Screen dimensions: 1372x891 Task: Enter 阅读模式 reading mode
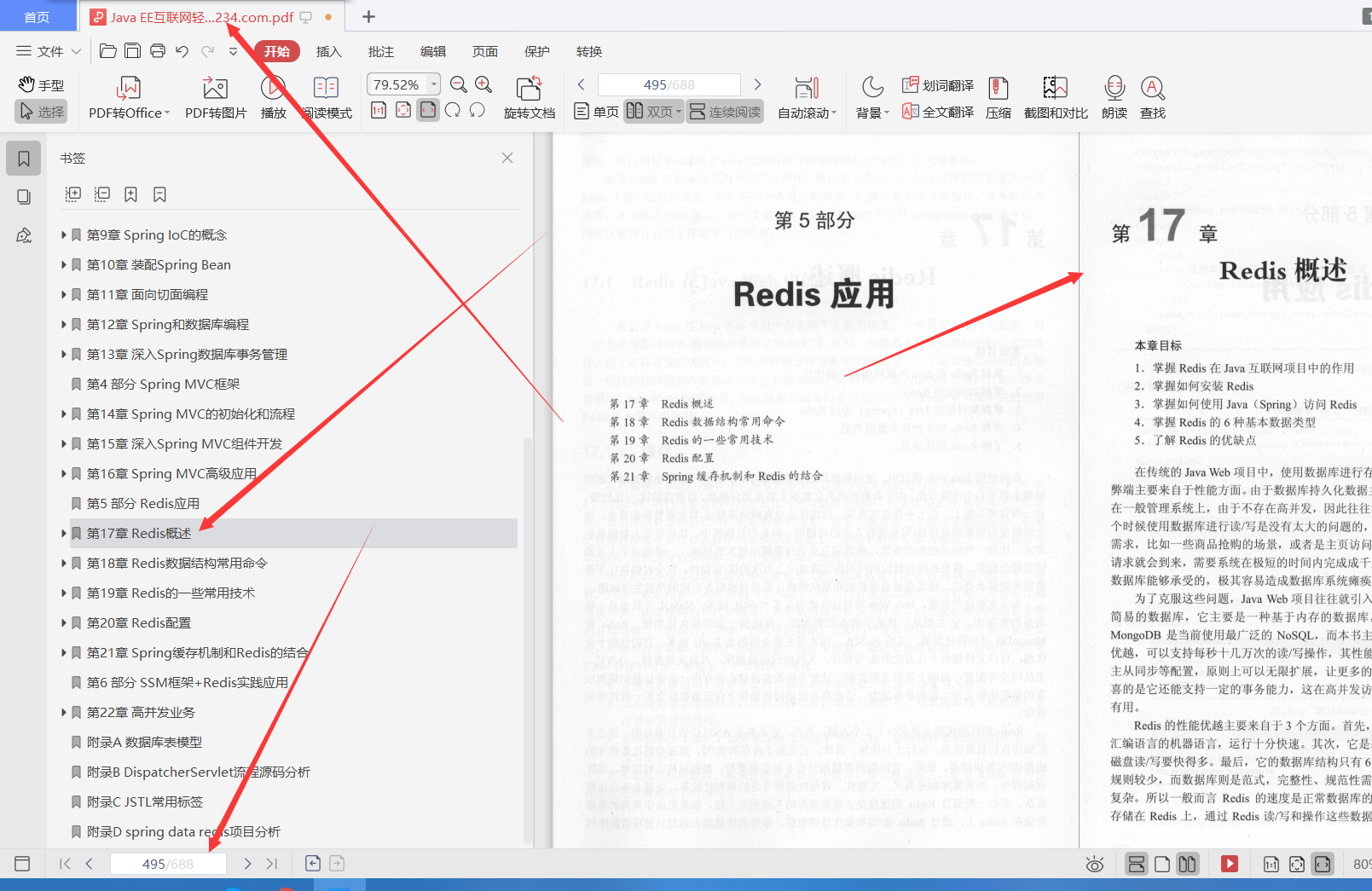(327, 98)
